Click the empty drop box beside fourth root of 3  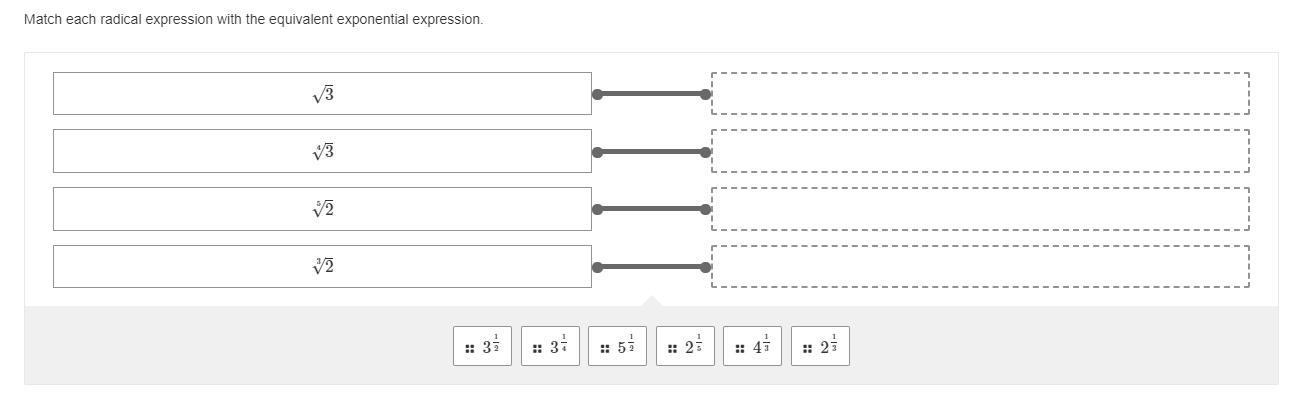pos(980,151)
